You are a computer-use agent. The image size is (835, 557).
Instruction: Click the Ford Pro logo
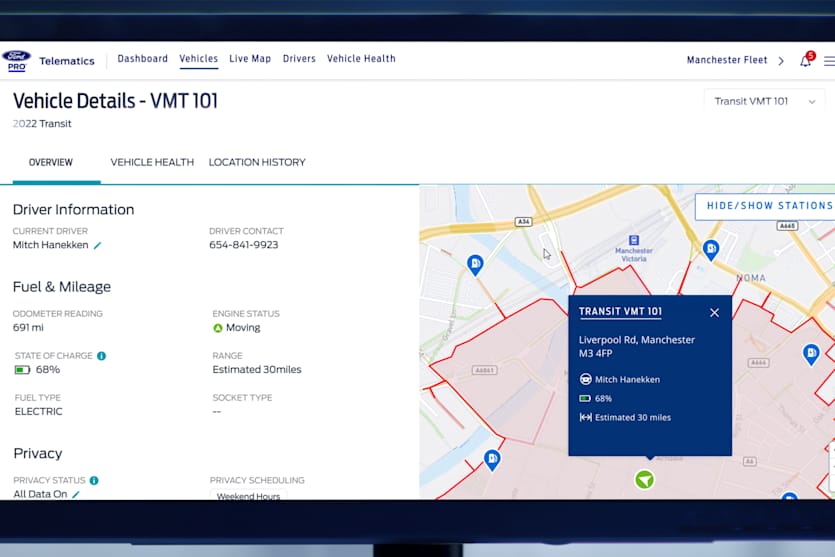tap(17, 60)
